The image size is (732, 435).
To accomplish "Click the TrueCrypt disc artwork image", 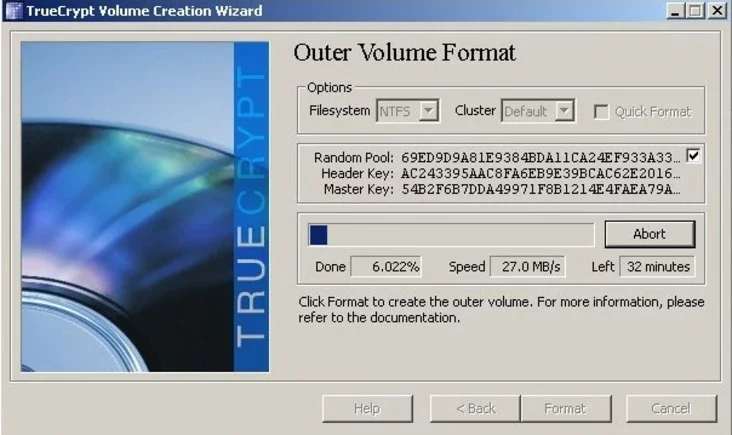I will [x=145, y=207].
